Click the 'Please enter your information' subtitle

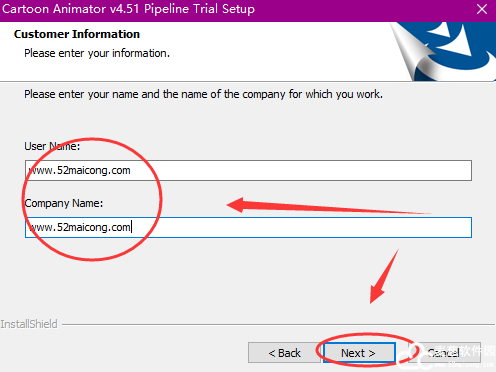[97, 53]
